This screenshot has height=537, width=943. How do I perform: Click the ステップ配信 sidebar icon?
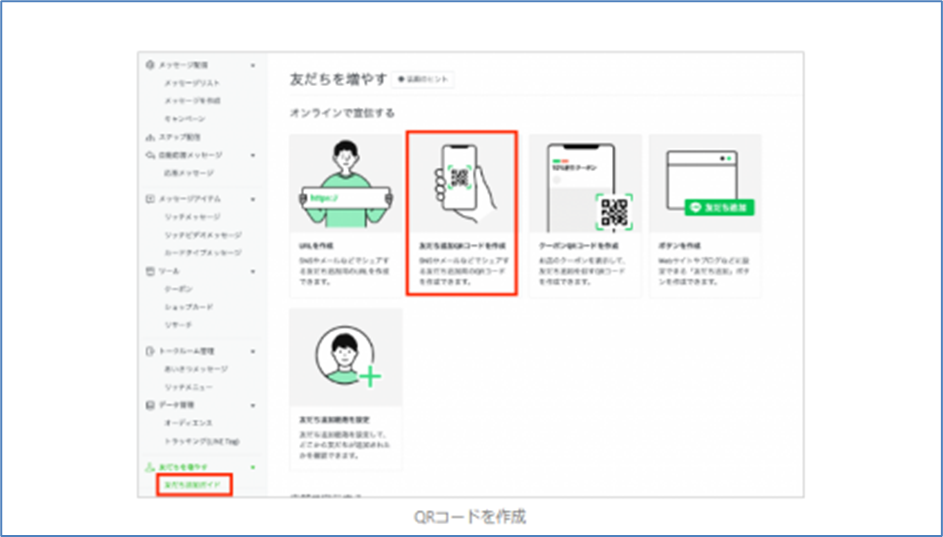click(150, 137)
